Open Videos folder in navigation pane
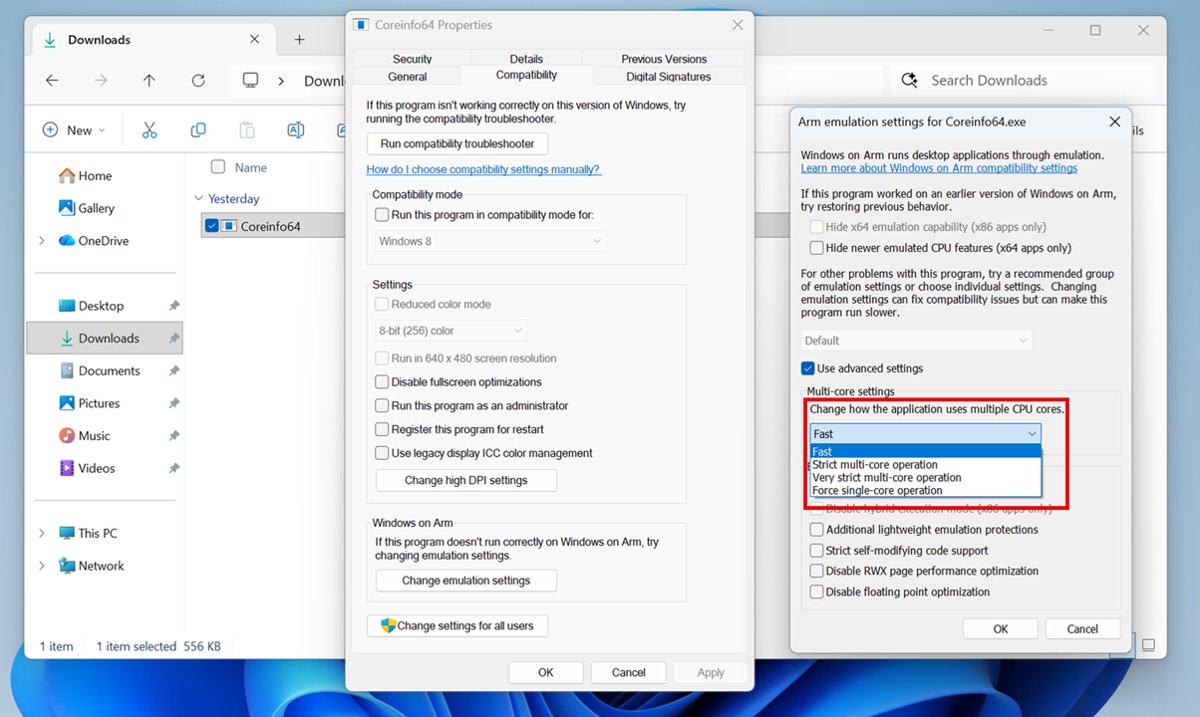The width and height of the screenshot is (1200, 717). [87, 468]
